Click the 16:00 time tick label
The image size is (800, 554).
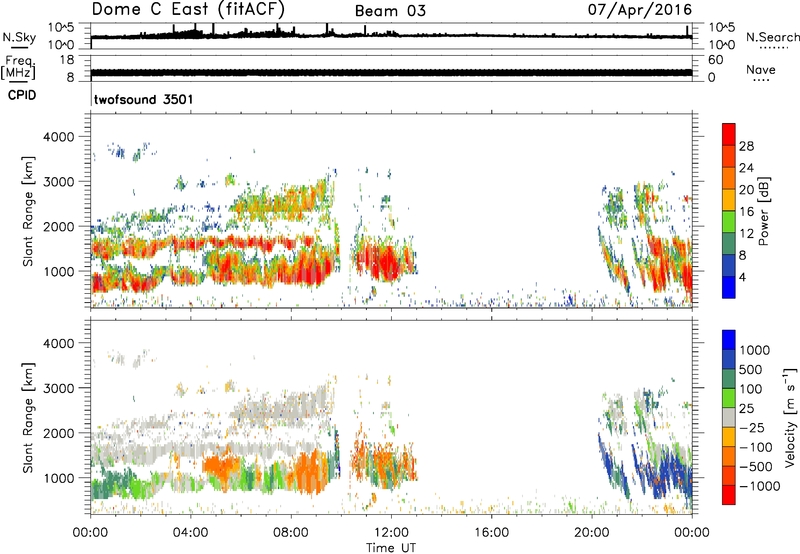tap(491, 533)
